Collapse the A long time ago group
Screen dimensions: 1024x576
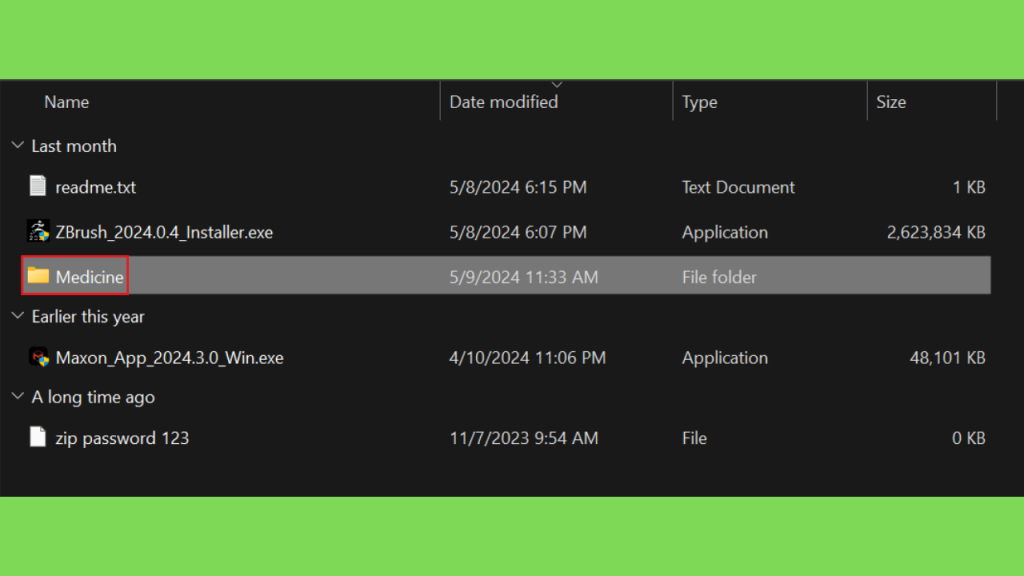pos(18,396)
